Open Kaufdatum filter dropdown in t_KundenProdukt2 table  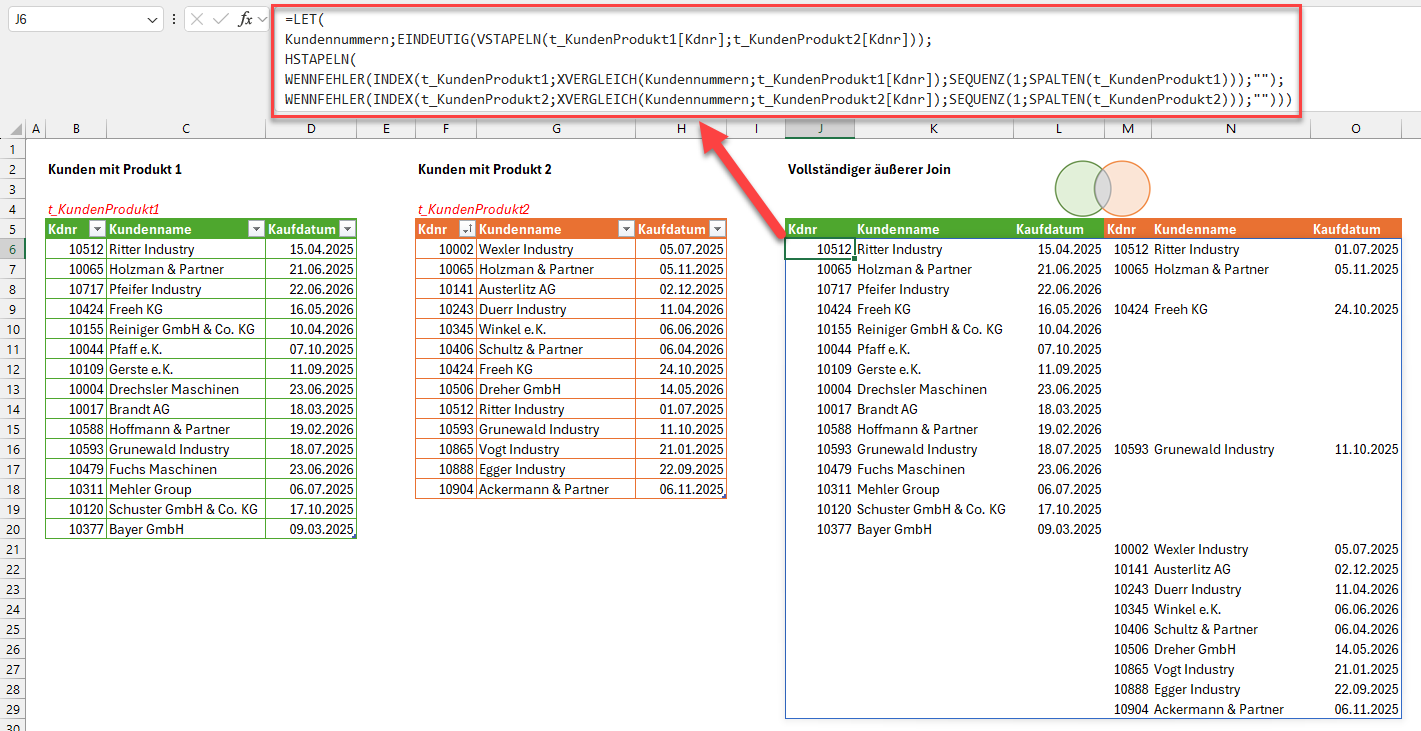tap(717, 229)
